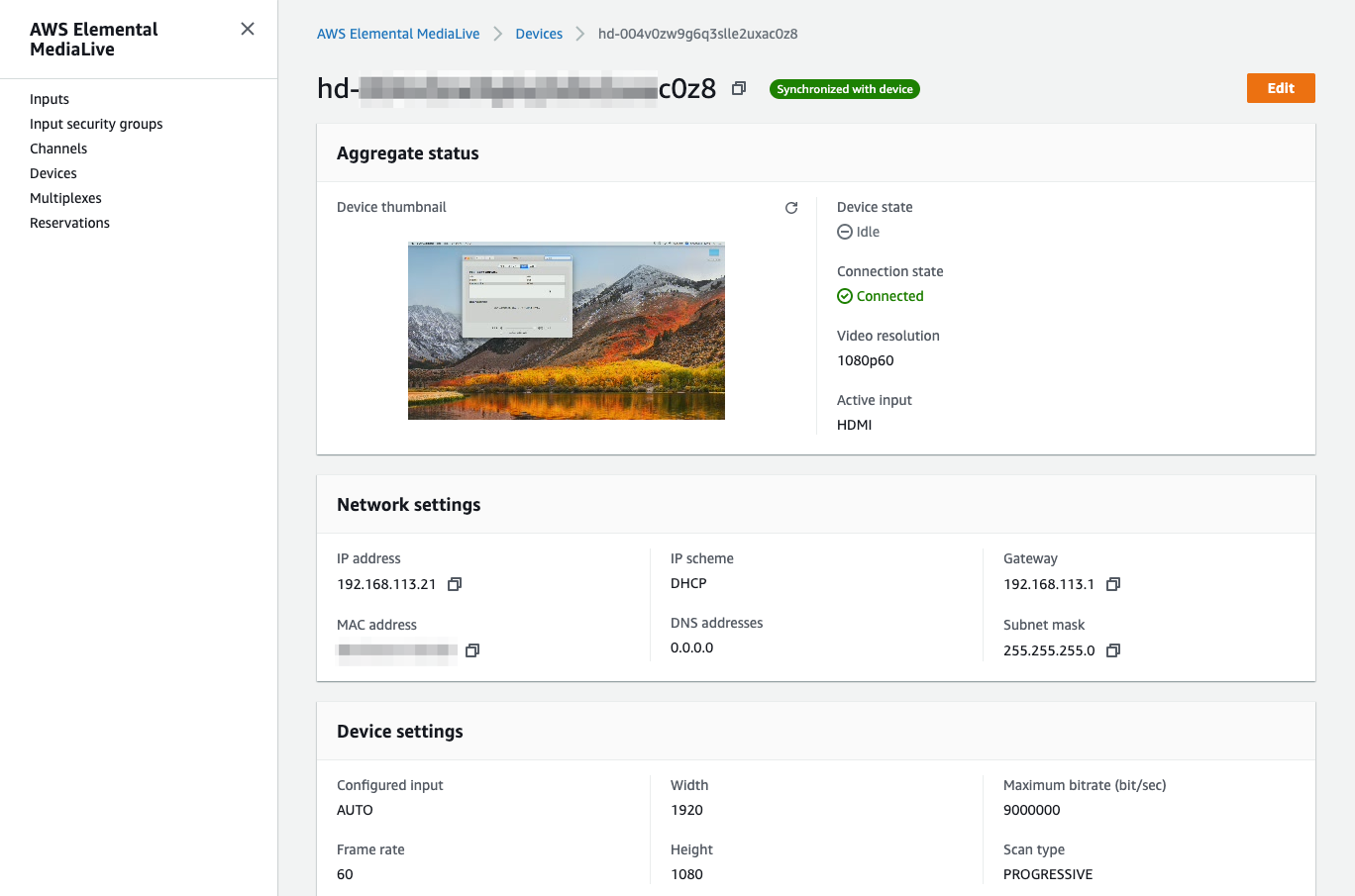Click the device thumbnail preview image

coord(566,330)
